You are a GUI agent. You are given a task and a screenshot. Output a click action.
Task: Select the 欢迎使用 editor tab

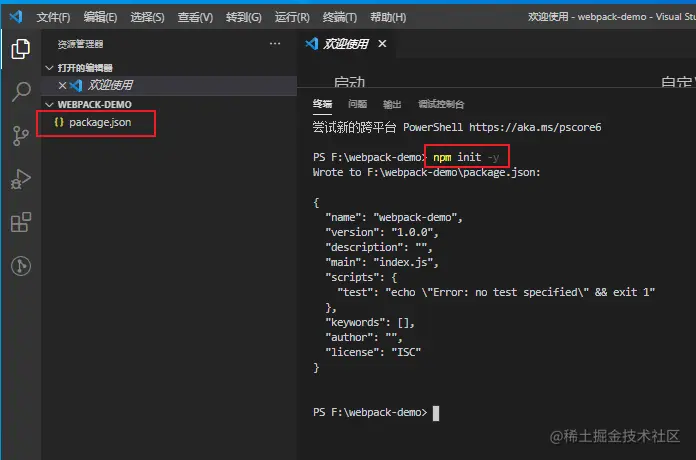coord(345,44)
